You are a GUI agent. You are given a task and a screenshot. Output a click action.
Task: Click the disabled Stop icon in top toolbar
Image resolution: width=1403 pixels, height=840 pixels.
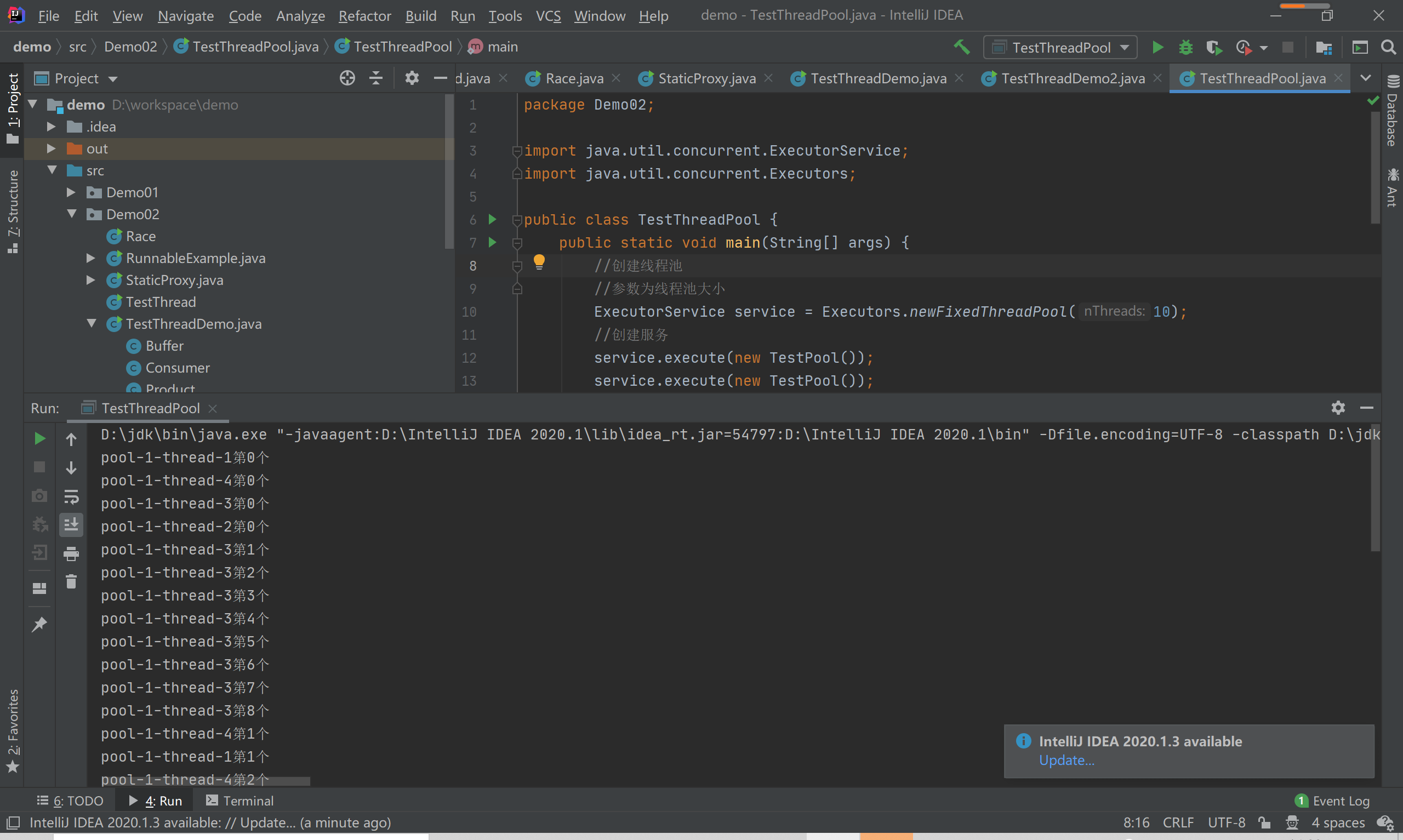(x=1287, y=48)
